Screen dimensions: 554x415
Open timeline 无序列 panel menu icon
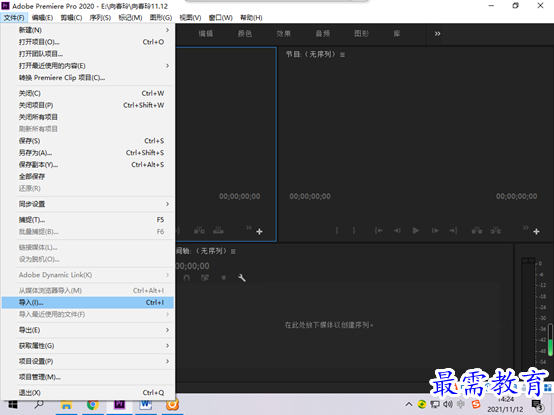(x=233, y=251)
